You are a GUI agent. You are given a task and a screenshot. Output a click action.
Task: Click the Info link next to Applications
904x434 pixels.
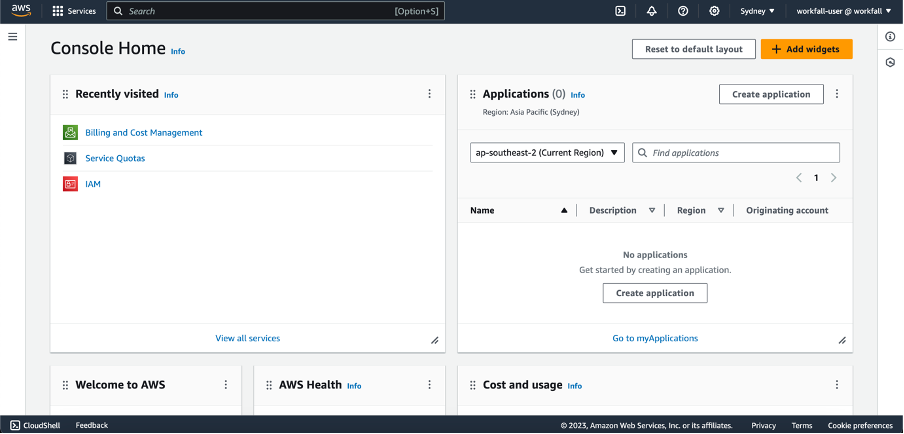point(578,95)
